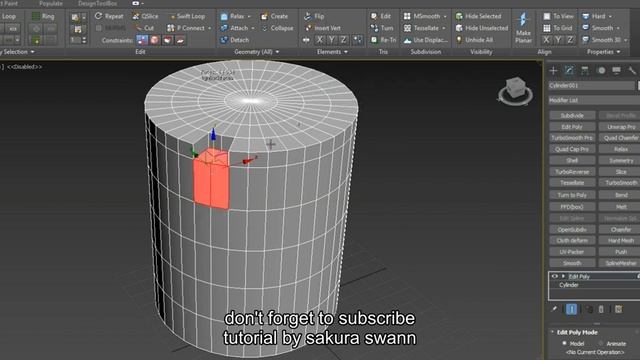Enable the Normal constraint toggle
The width and height of the screenshot is (640, 360).
pos(180,40)
